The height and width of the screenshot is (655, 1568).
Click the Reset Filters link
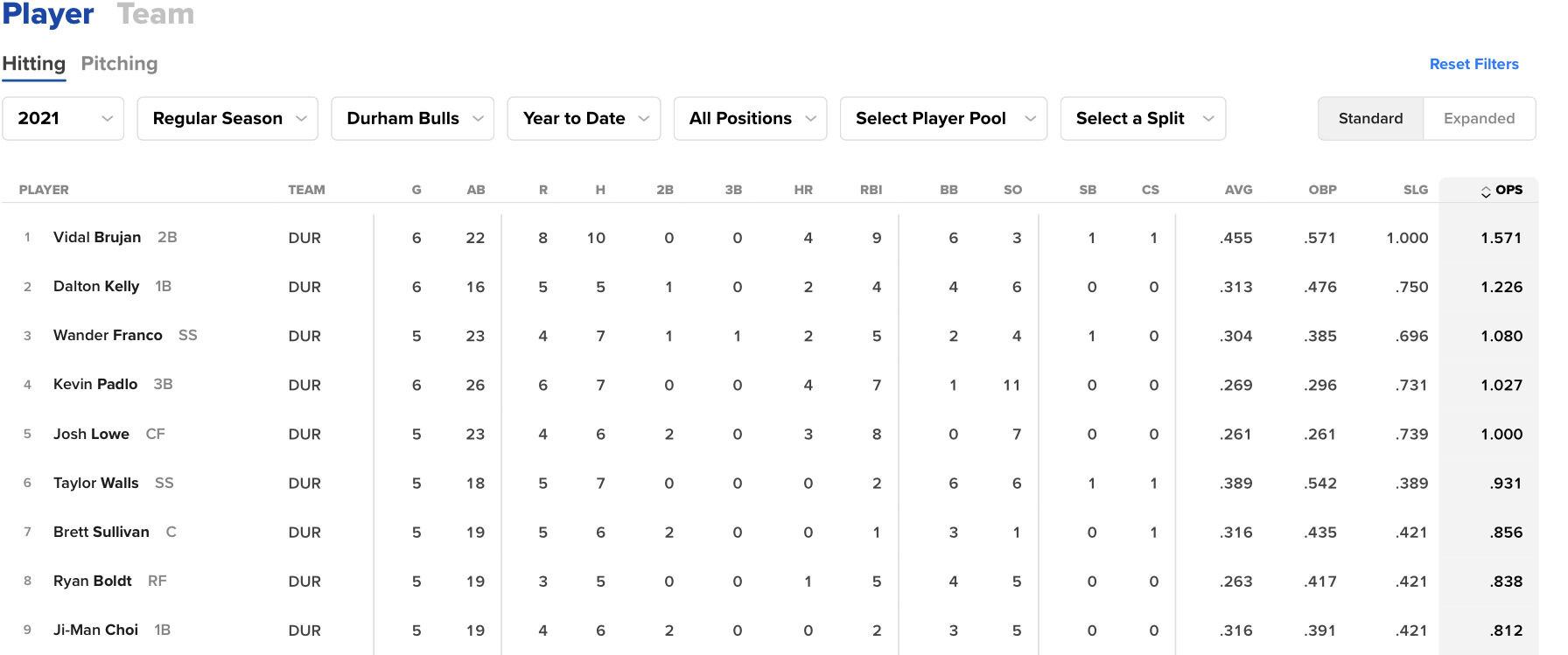tap(1473, 64)
